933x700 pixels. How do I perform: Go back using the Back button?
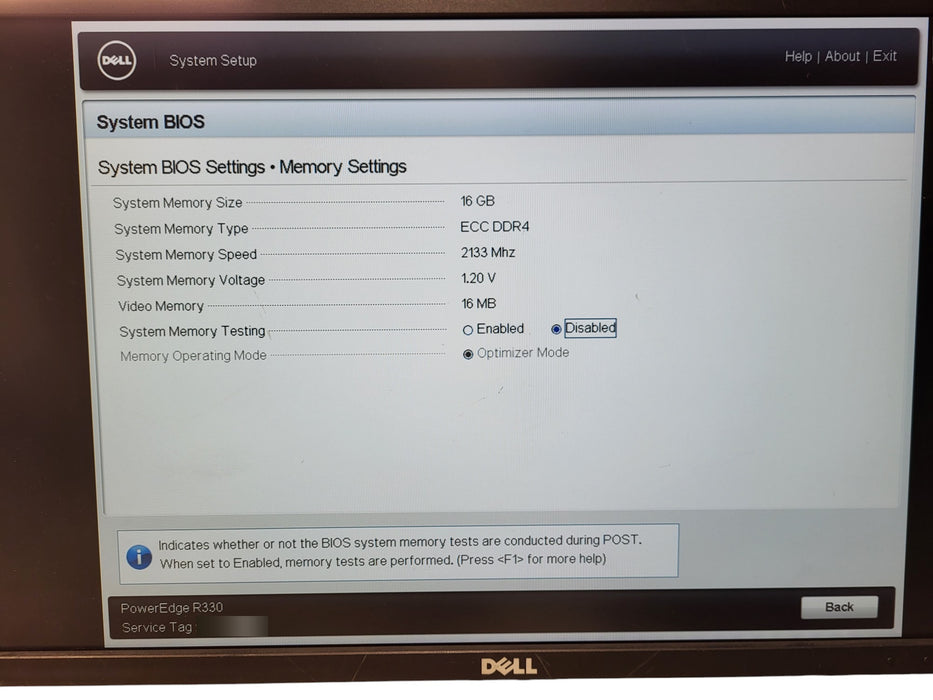coord(839,607)
